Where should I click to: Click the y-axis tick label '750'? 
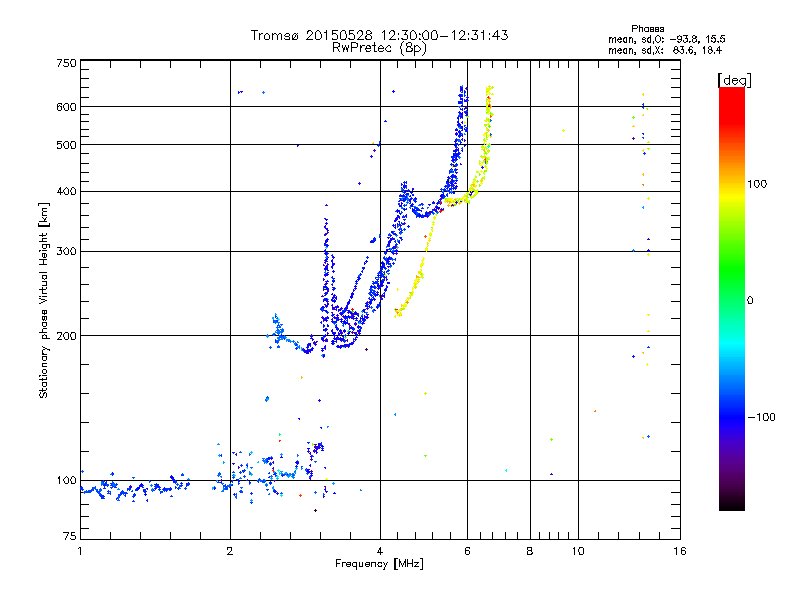click(67, 63)
